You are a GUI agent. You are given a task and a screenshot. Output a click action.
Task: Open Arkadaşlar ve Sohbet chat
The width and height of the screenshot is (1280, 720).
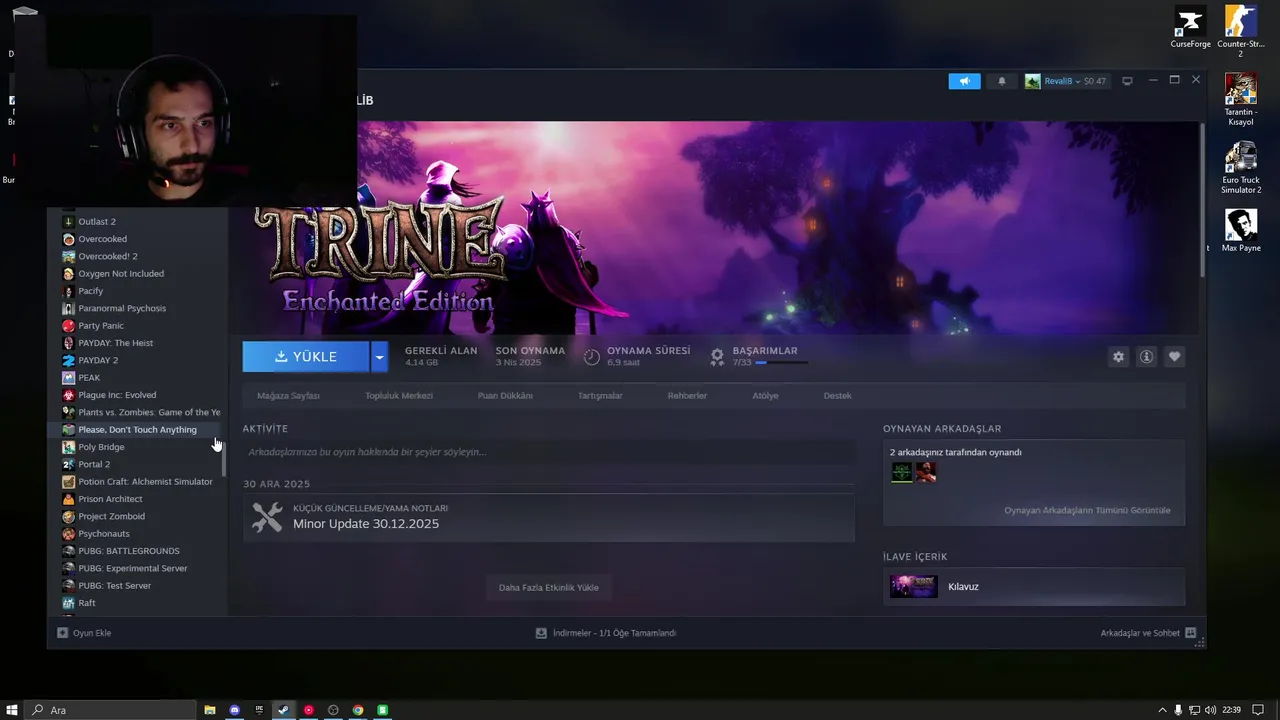[x=1148, y=633]
